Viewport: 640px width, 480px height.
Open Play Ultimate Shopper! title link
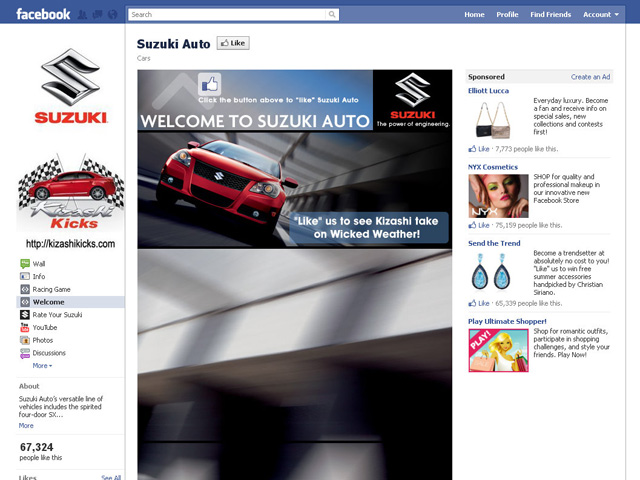[507, 321]
